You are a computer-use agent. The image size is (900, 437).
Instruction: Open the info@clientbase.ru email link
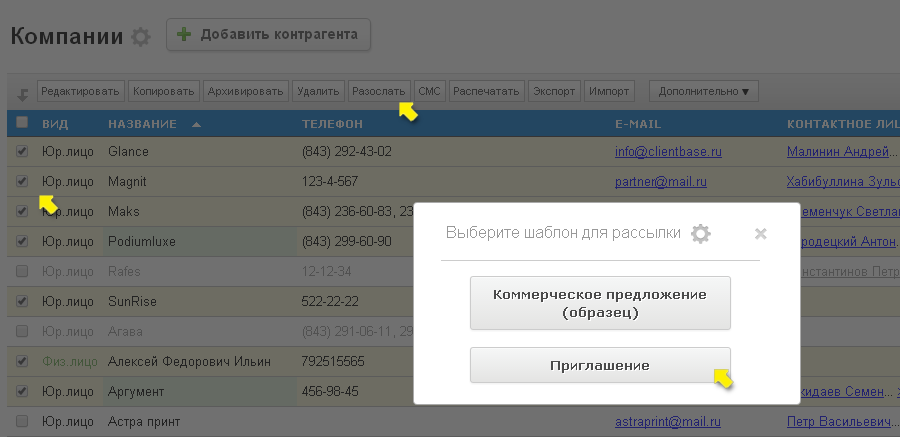(x=668, y=152)
